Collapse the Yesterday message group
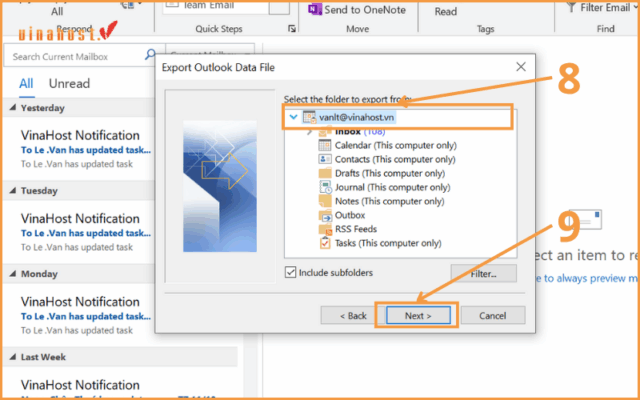This screenshot has height=400, width=640. [x=12, y=107]
